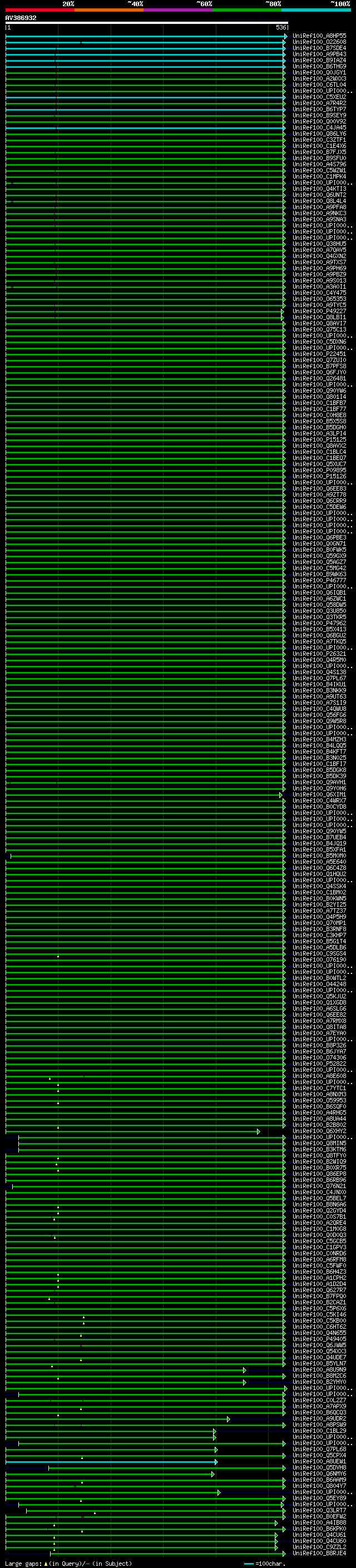The height and width of the screenshot is (1568, 356).
Task: Click the alignment bar end arrow for UniRef100_Q8LBI1
Action: [x=283, y=318]
